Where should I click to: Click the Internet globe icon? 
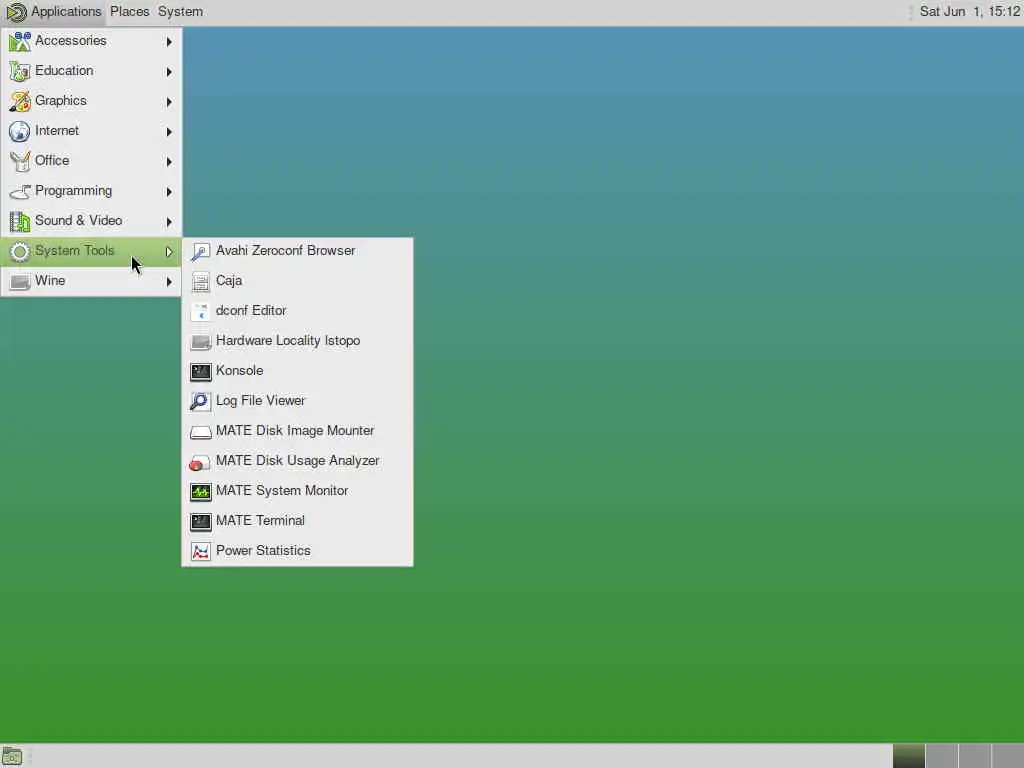click(x=20, y=131)
